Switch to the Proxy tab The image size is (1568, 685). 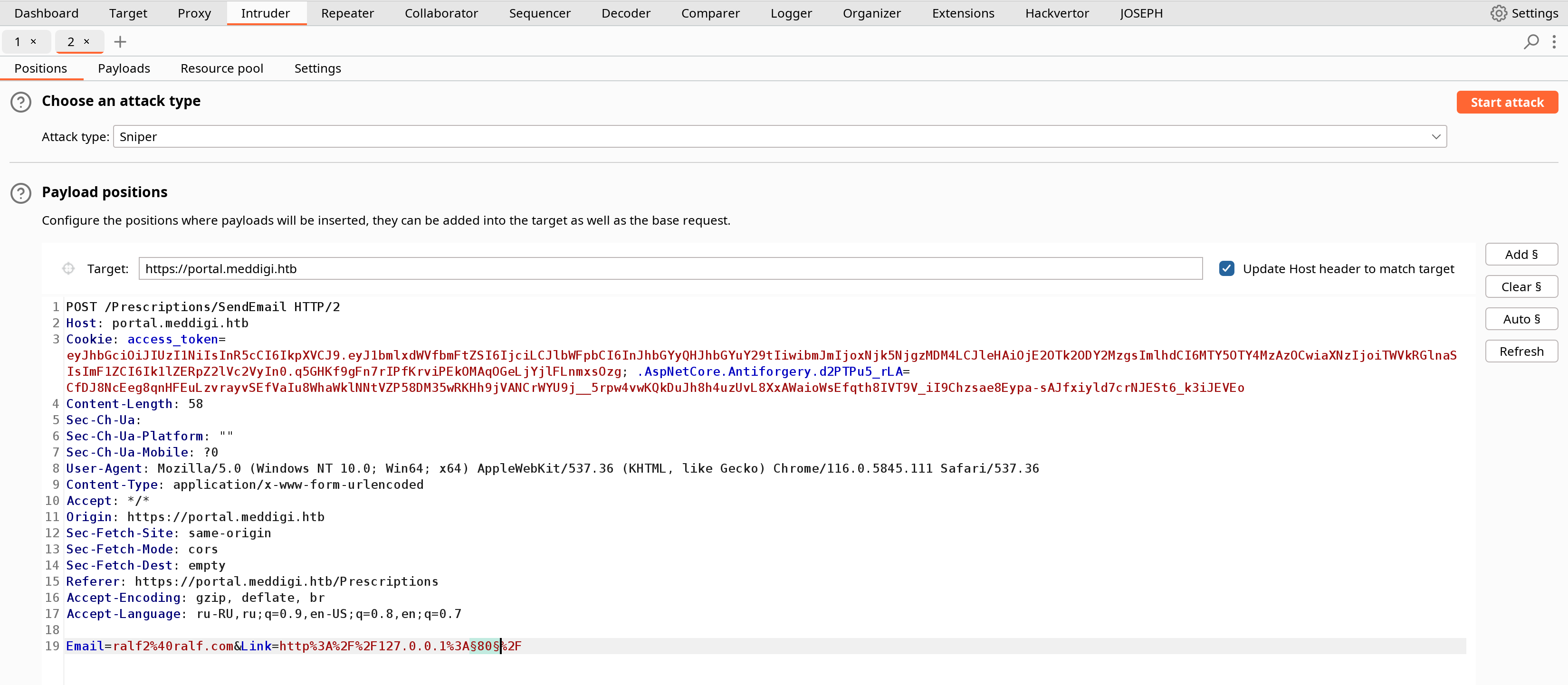194,13
